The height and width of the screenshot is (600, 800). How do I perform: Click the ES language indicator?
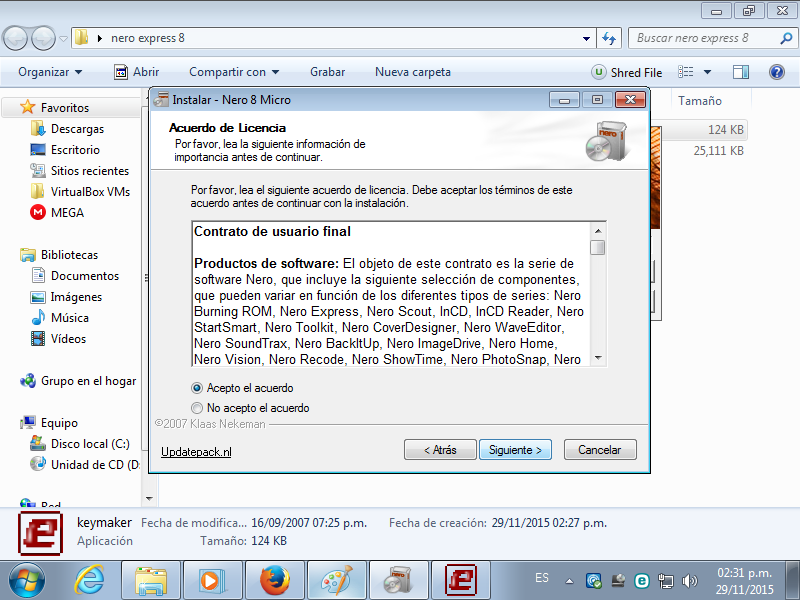coord(542,578)
